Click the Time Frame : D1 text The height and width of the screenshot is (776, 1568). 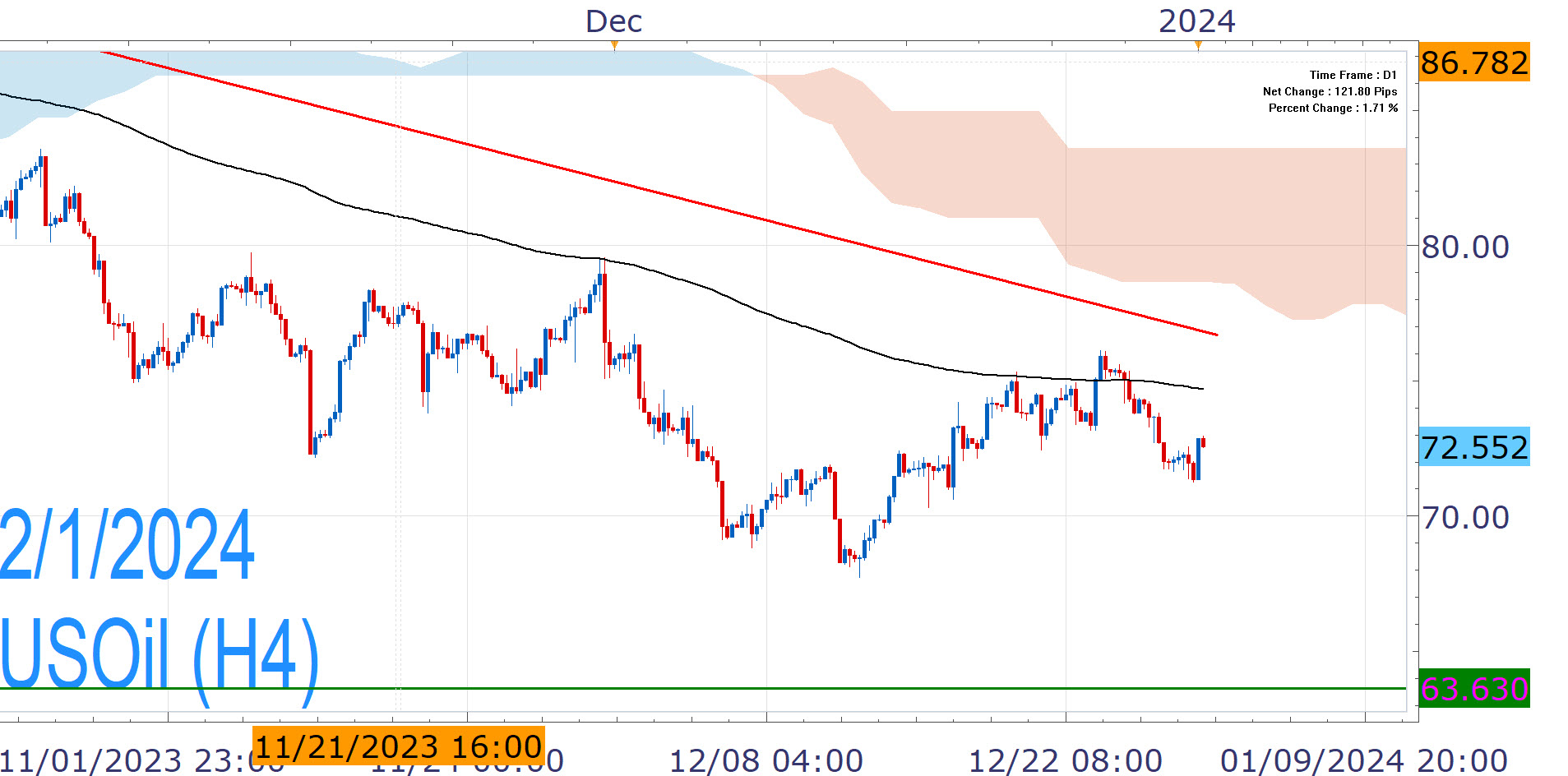coord(1353,75)
